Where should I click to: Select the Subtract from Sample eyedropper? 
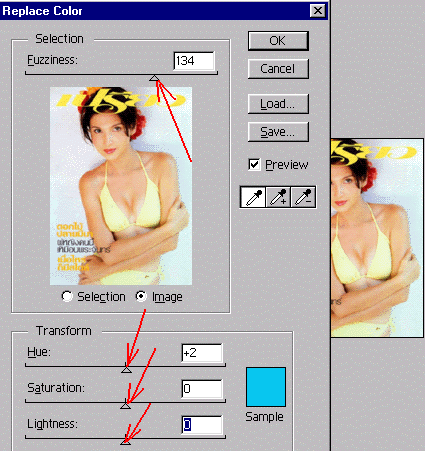(x=303, y=197)
